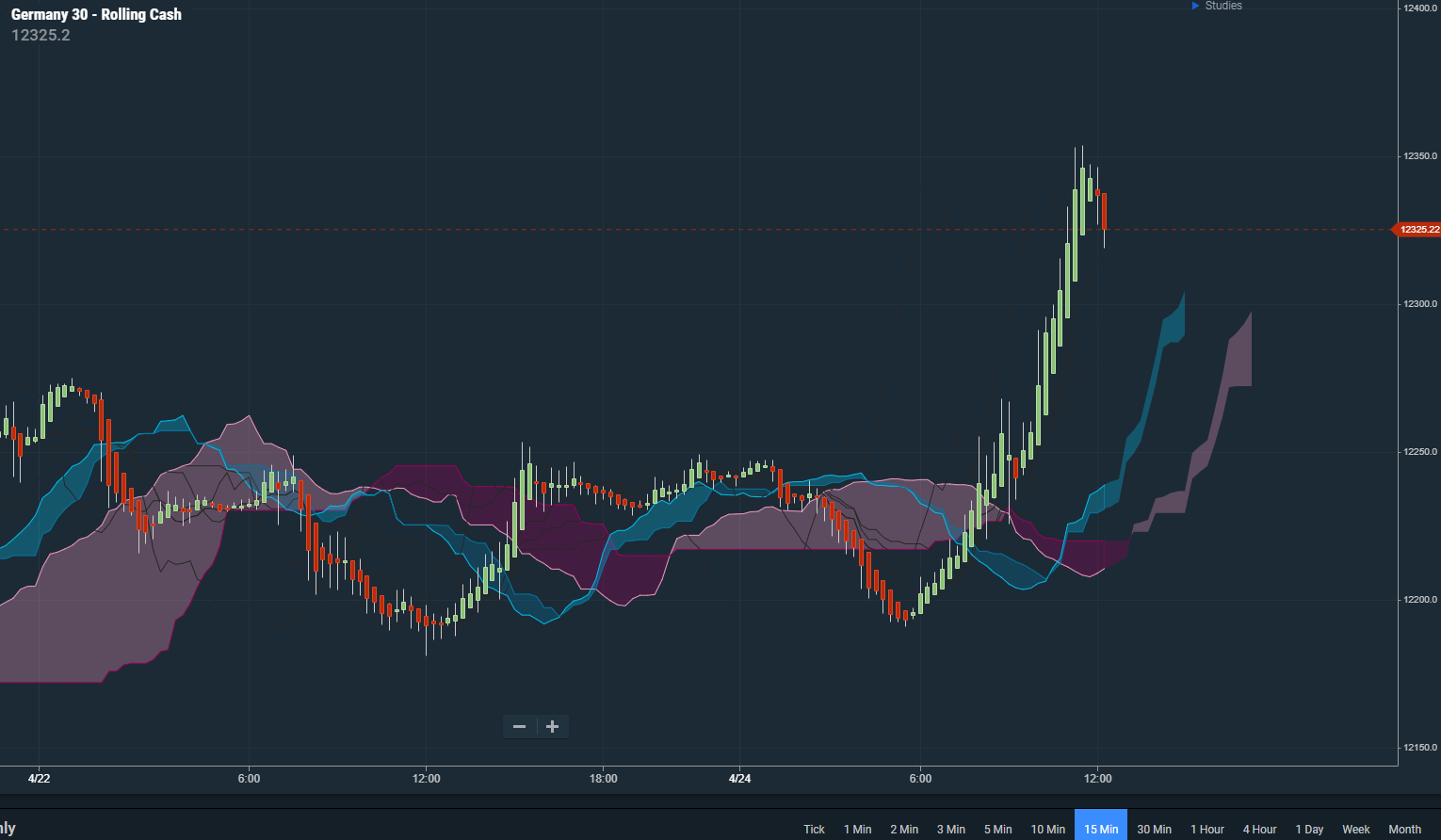Collapse the Studies list
The image size is (1441, 840).
(x=1222, y=6)
